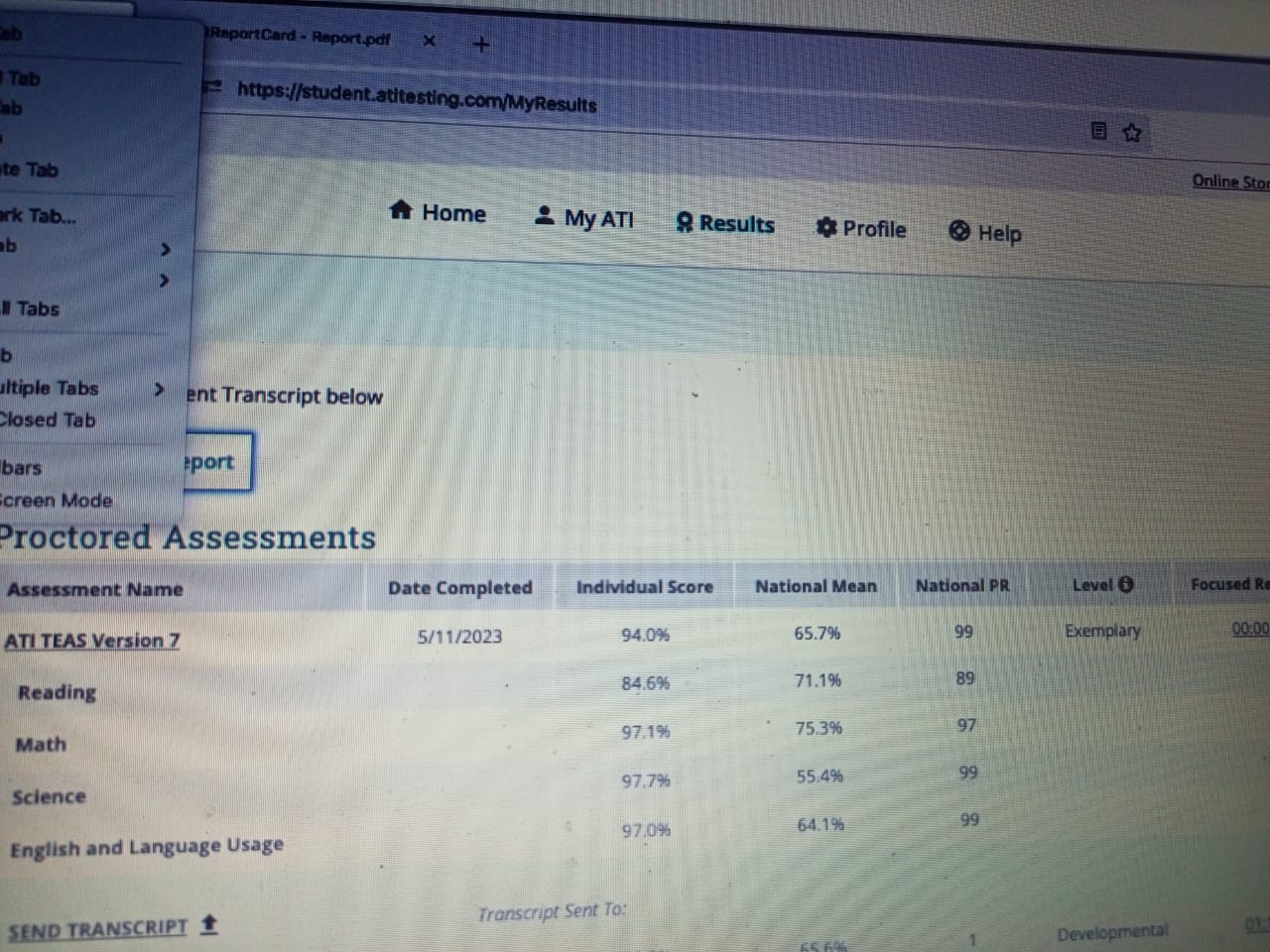The image size is (1270, 952).
Task: Close the ReportCard Report.pdf tab
Action: coord(429,41)
